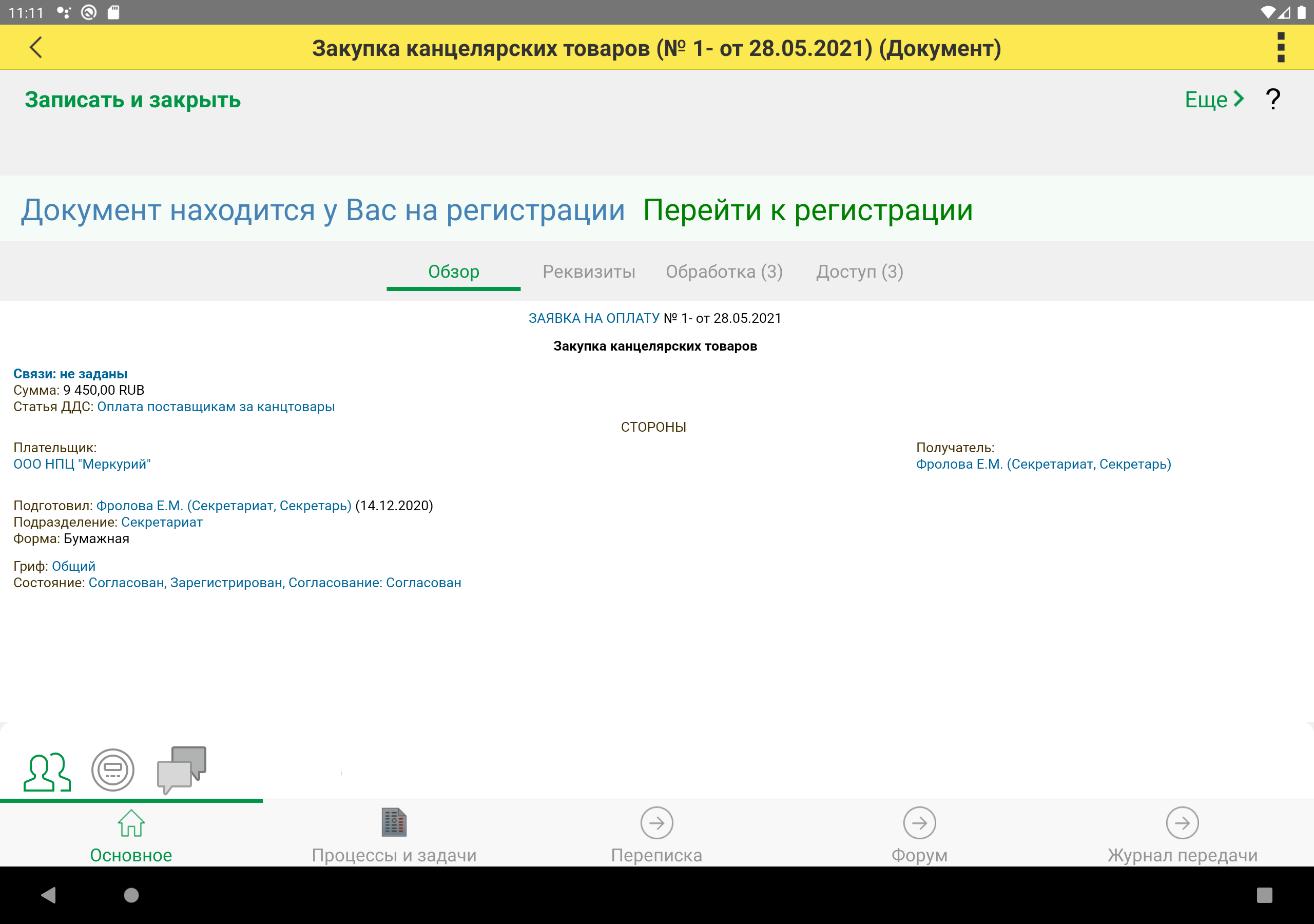Tap the back arrow in header
The height and width of the screenshot is (924, 1314).
pos(35,48)
